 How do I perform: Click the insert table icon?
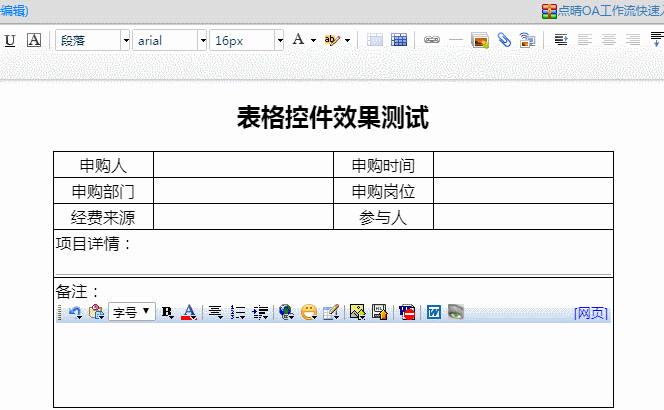click(399, 40)
